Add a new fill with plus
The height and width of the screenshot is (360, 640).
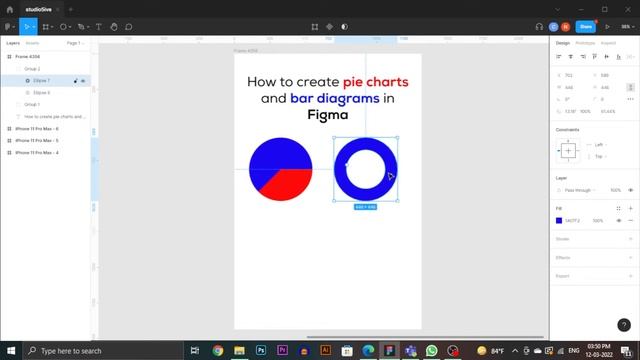pyautogui.click(x=631, y=209)
